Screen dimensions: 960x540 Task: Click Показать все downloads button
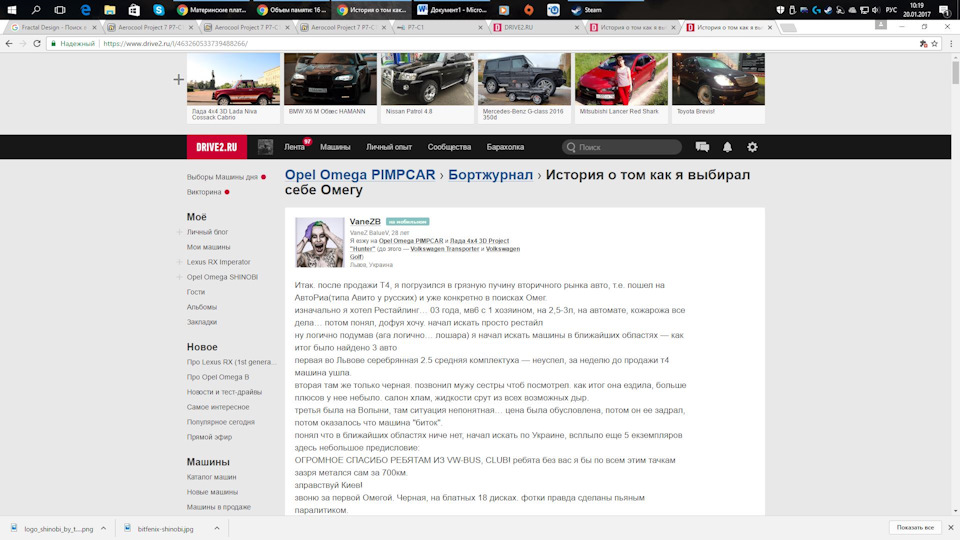point(915,528)
